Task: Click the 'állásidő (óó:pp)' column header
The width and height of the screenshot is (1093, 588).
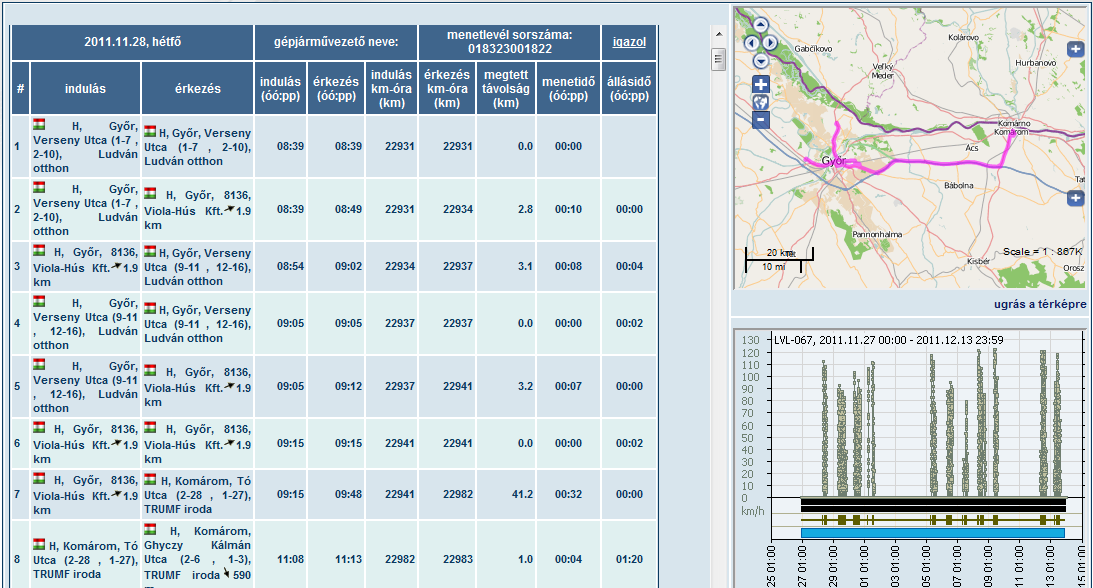Action: pyautogui.click(x=629, y=88)
